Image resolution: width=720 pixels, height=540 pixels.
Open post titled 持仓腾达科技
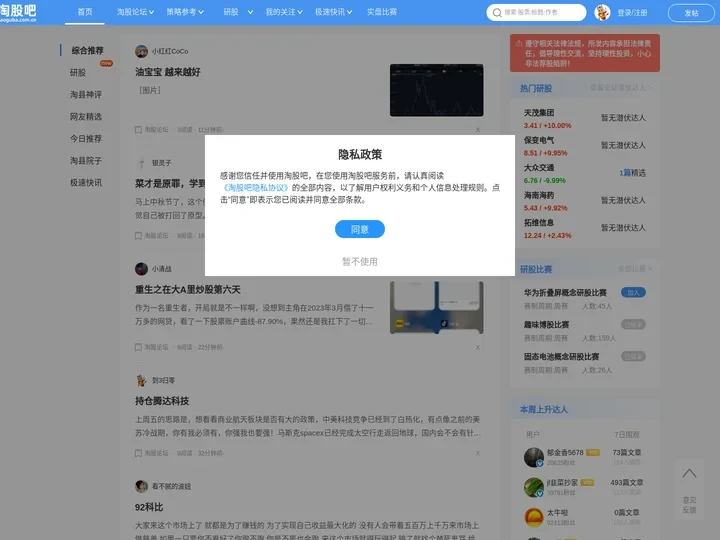(x=162, y=401)
